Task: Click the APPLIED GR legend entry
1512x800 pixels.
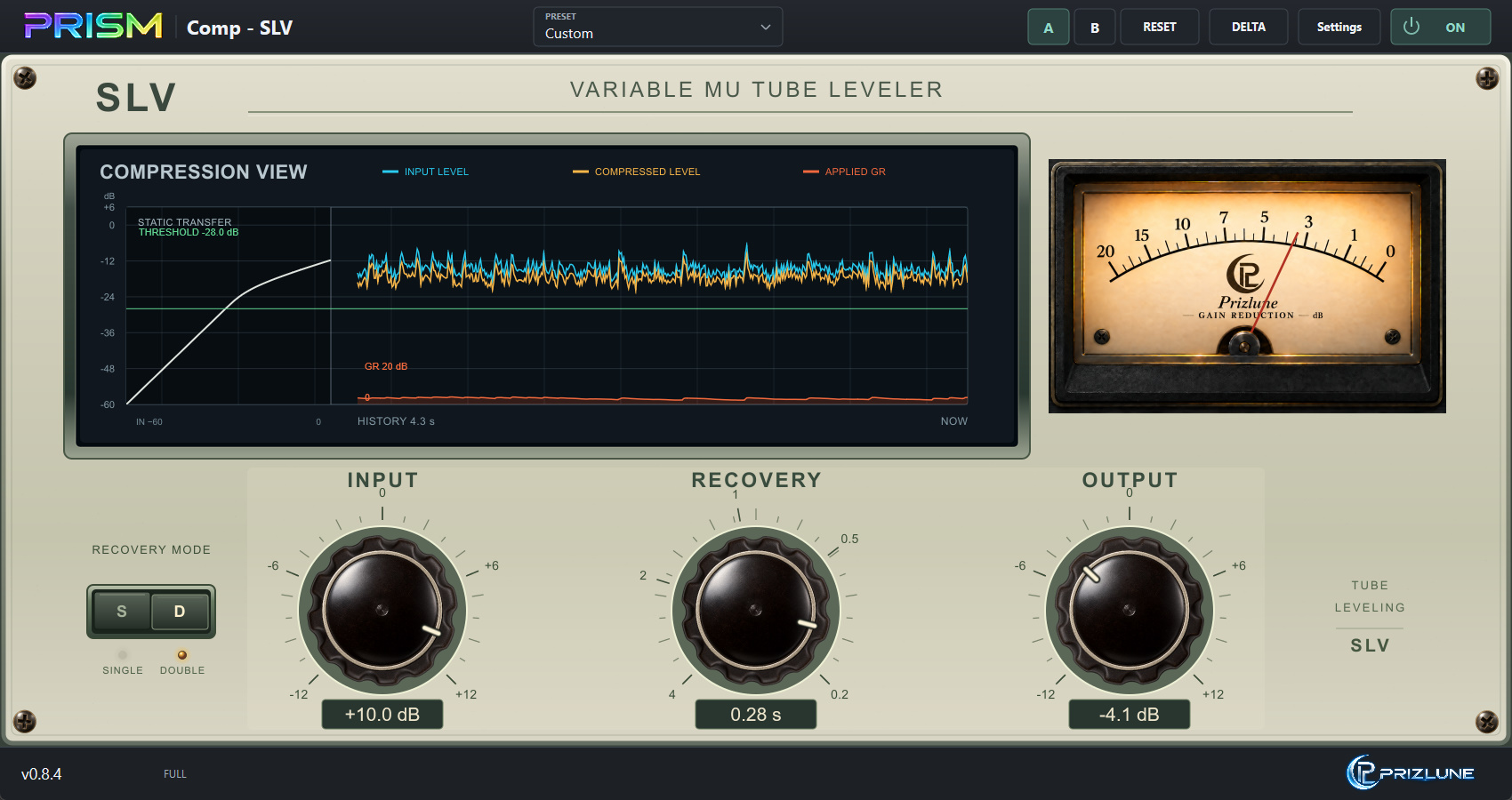Action: pos(845,172)
